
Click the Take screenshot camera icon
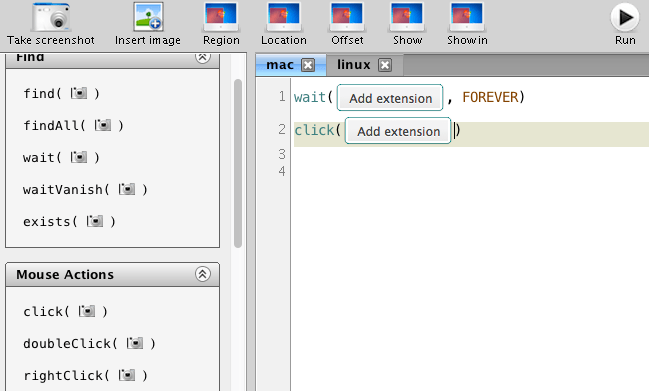pos(51,17)
